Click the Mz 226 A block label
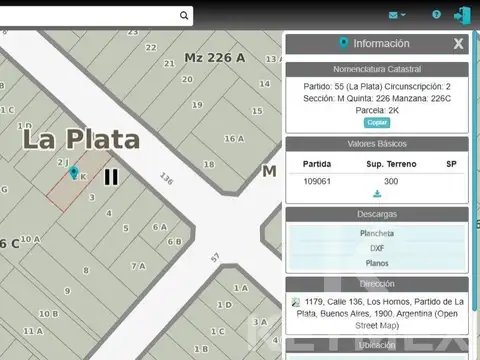The width and height of the screenshot is (480, 360). point(215,58)
